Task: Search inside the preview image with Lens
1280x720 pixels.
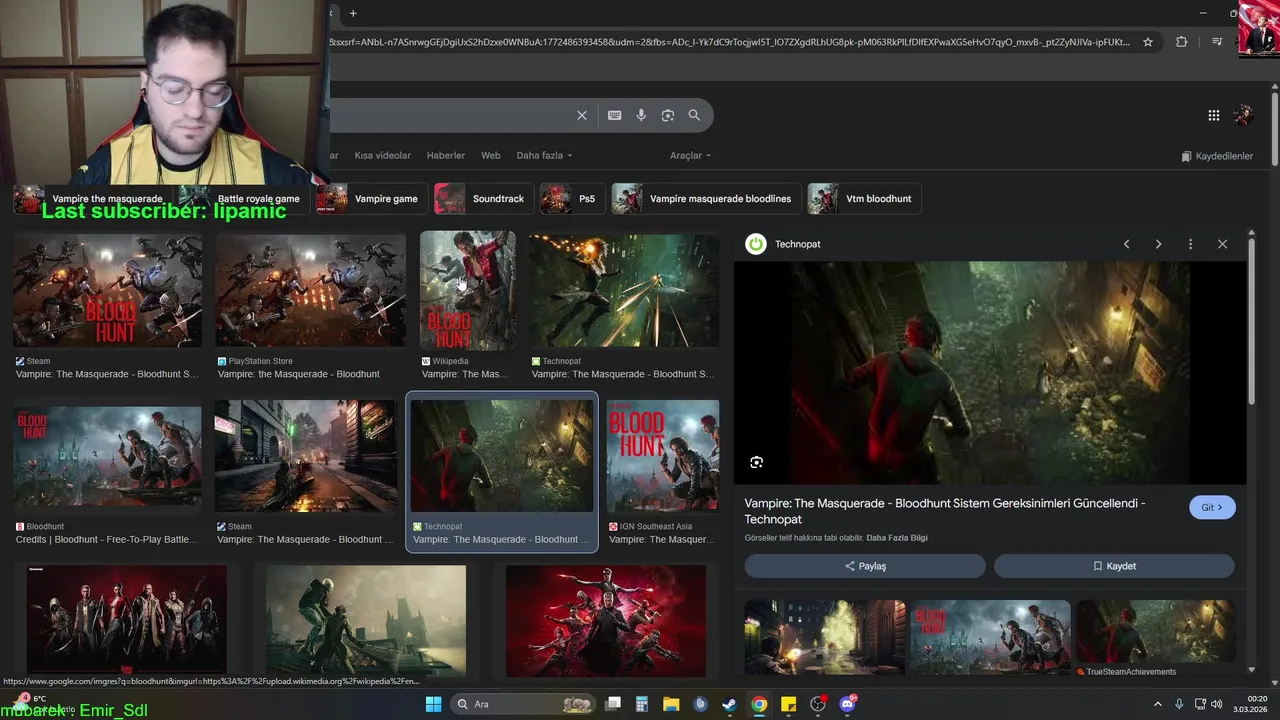Action: pos(757,462)
